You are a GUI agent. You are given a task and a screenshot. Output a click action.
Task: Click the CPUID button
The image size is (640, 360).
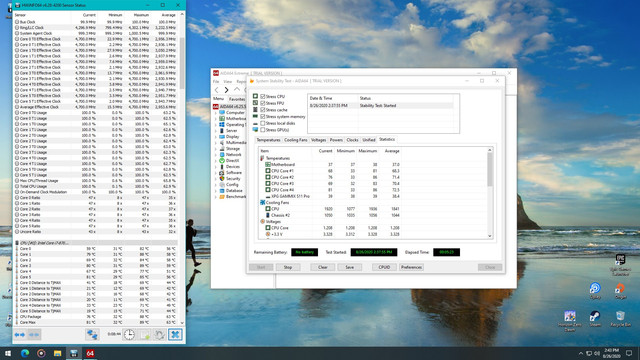click(384, 267)
